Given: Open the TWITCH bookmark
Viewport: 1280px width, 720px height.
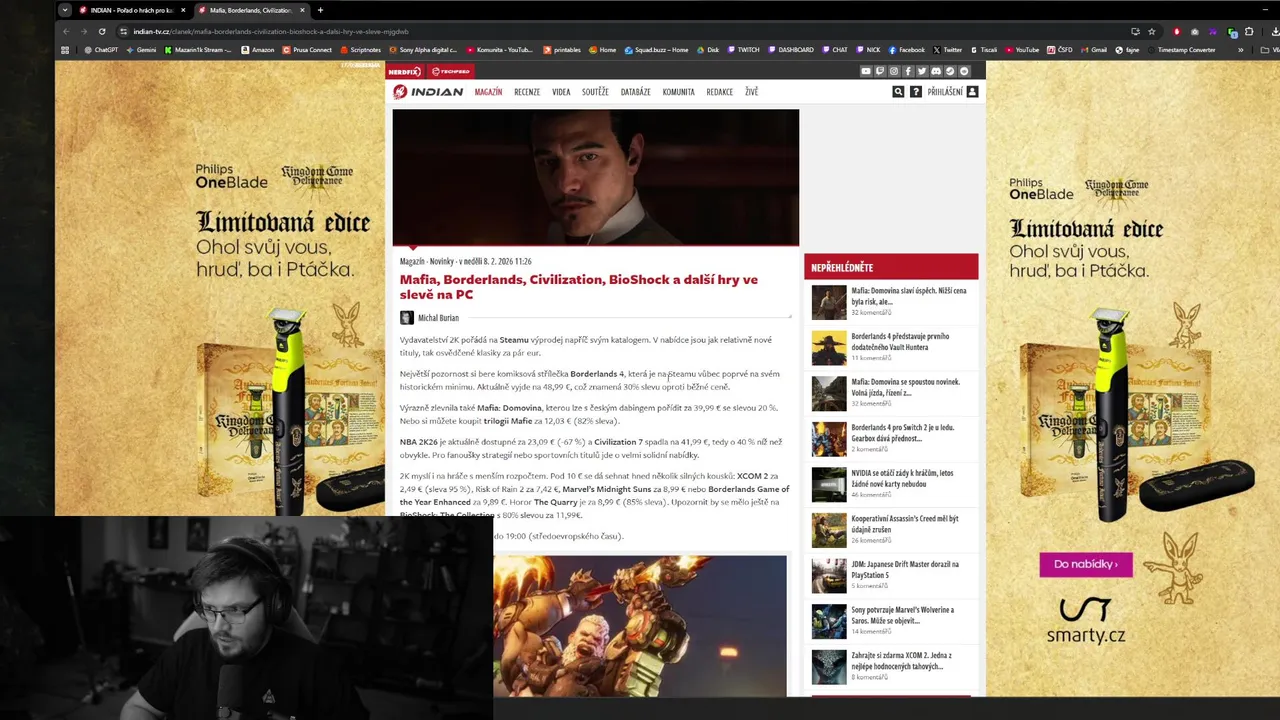Looking at the screenshot, I should coord(744,49).
